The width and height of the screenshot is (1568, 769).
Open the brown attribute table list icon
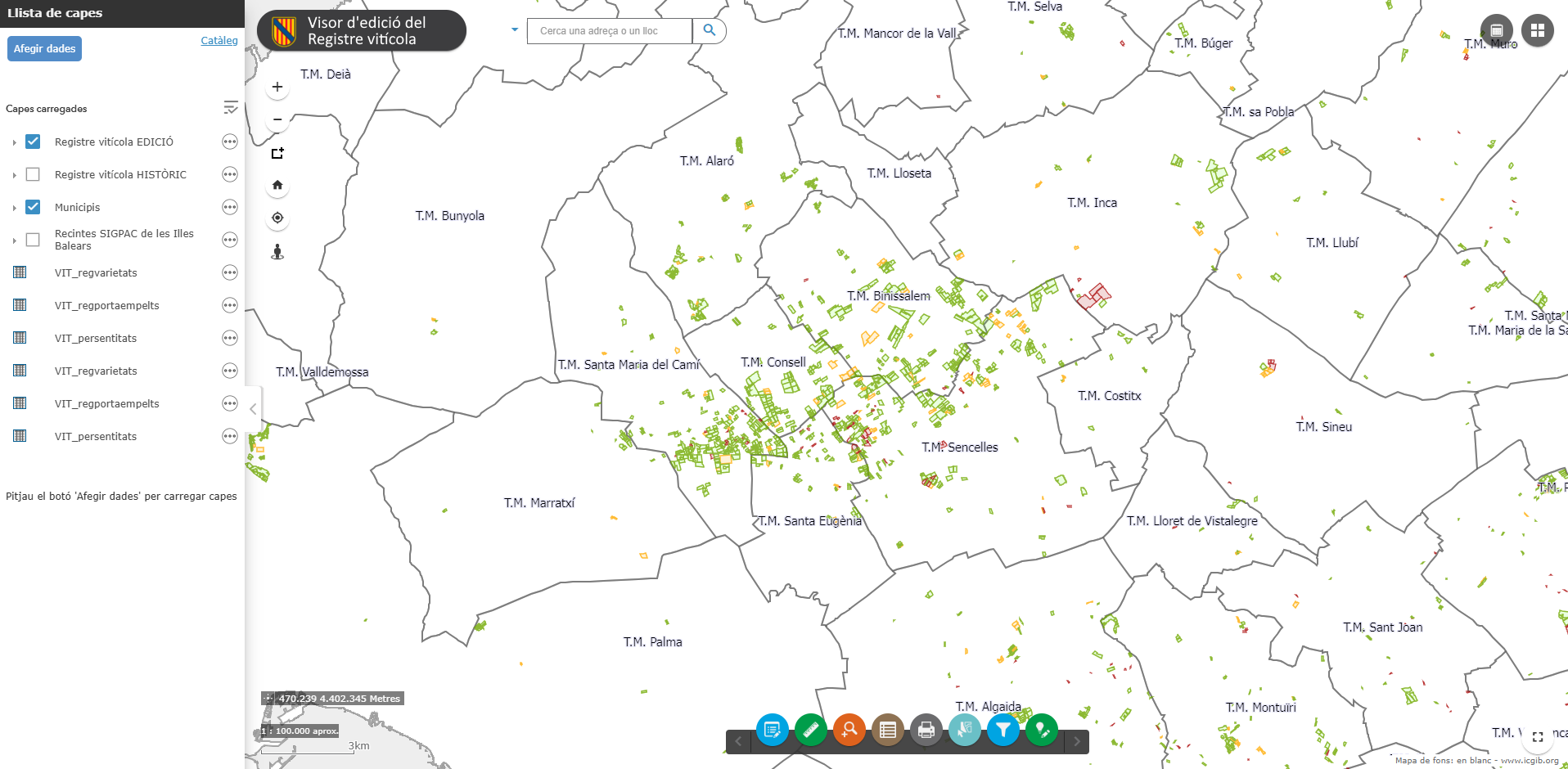pyautogui.click(x=887, y=729)
